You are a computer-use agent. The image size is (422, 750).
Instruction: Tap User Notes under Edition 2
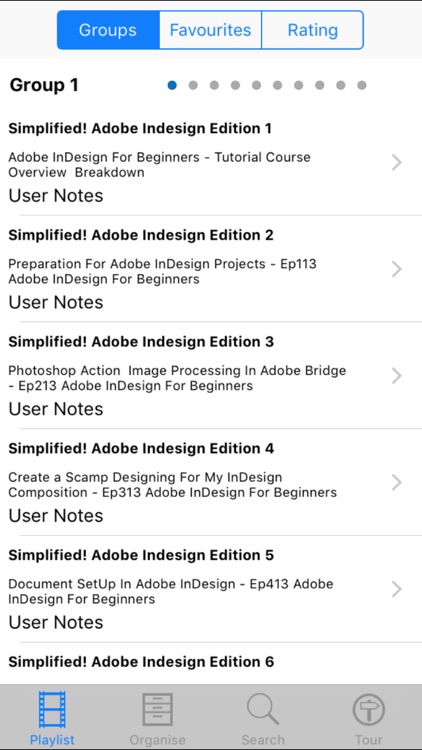[x=56, y=302]
